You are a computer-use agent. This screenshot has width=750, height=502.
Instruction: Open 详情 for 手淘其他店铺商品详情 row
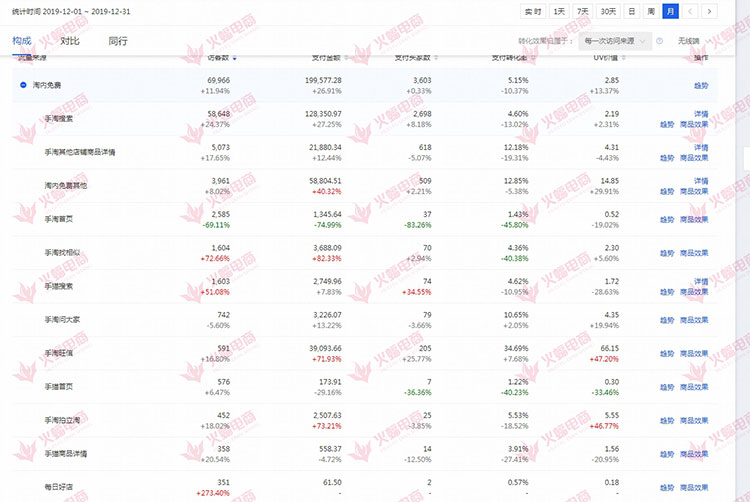pyautogui.click(x=701, y=147)
